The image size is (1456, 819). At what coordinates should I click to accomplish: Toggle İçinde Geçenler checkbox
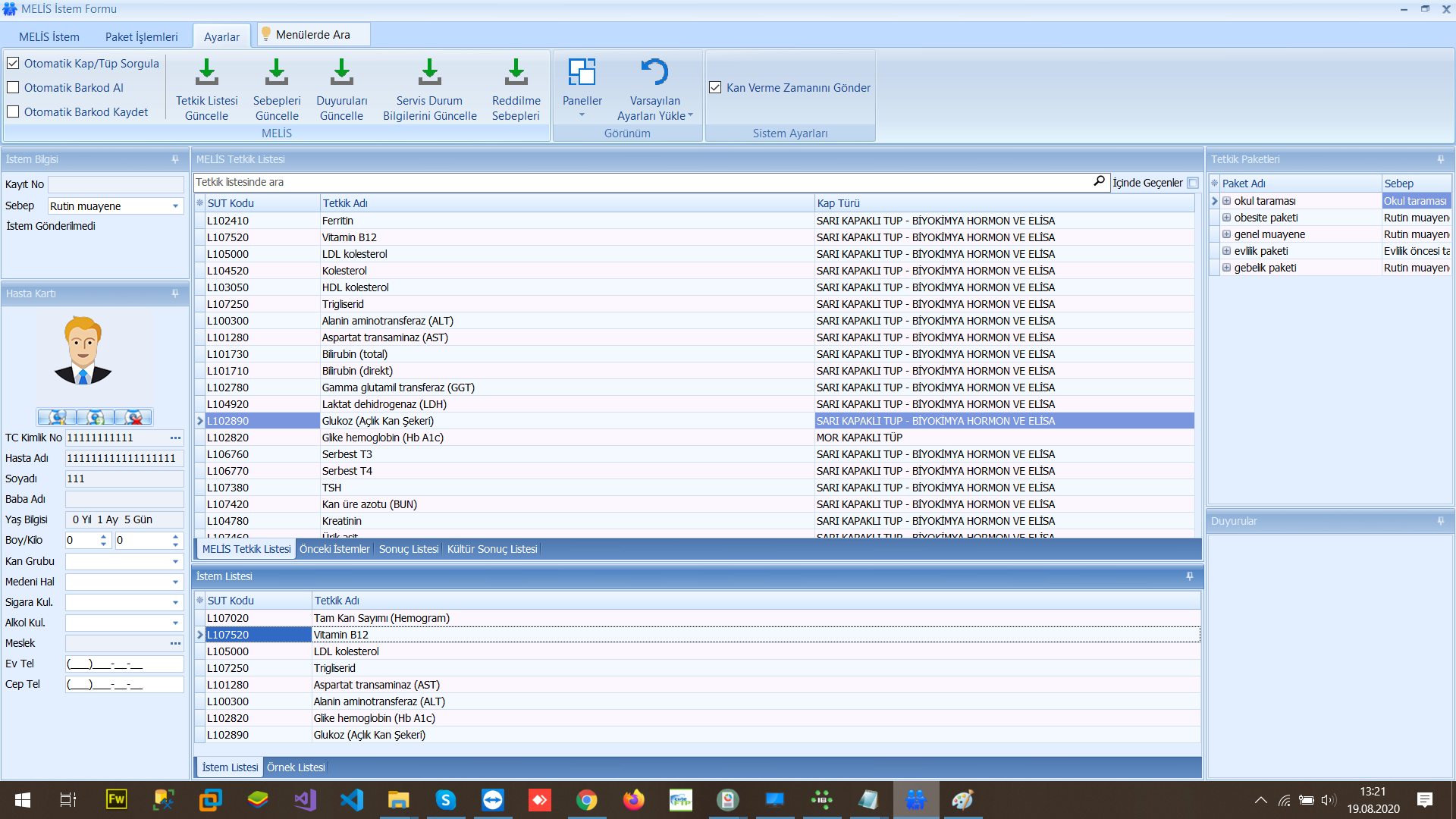(1193, 183)
